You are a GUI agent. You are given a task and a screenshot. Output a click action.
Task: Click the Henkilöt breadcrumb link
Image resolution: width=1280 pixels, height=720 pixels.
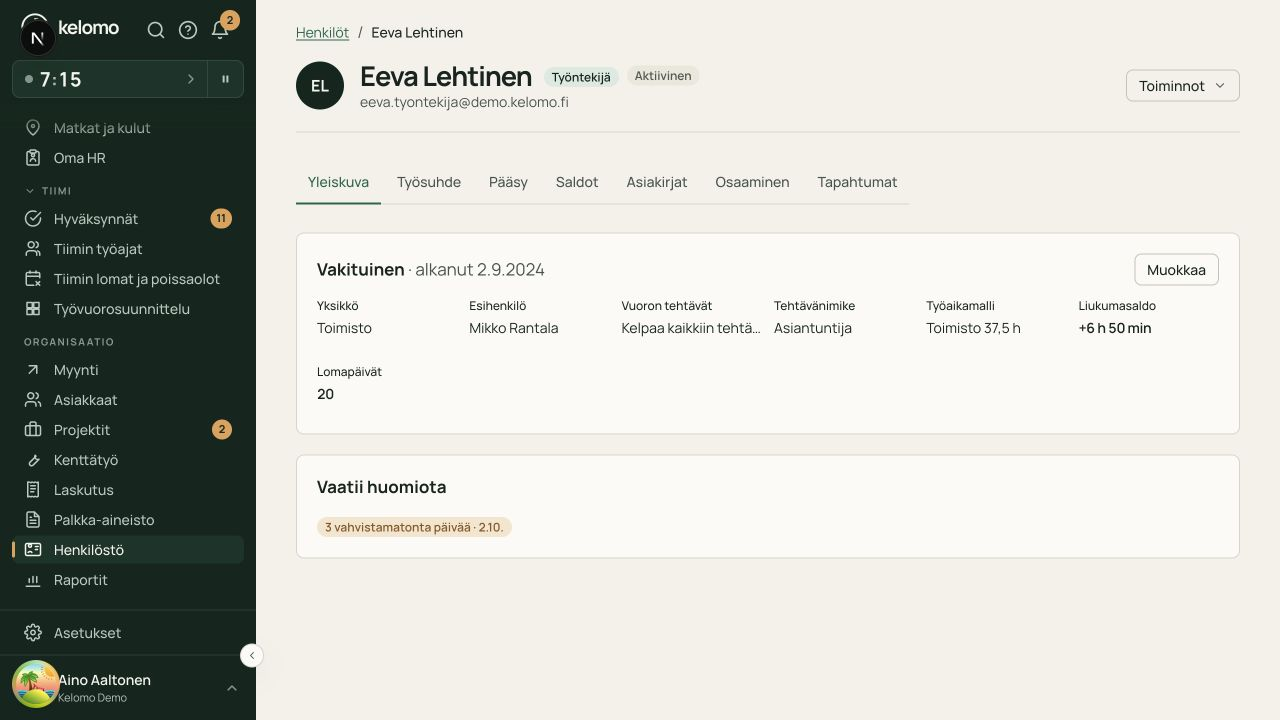point(322,33)
